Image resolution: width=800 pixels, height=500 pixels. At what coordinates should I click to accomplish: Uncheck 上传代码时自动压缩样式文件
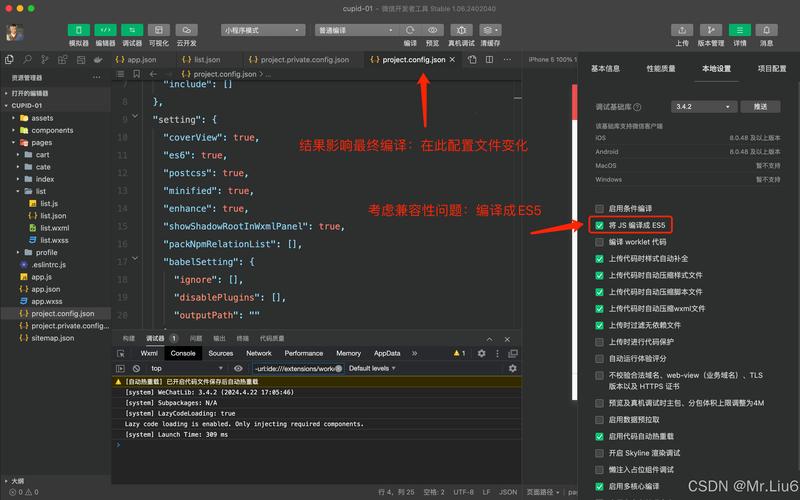tap(599, 276)
